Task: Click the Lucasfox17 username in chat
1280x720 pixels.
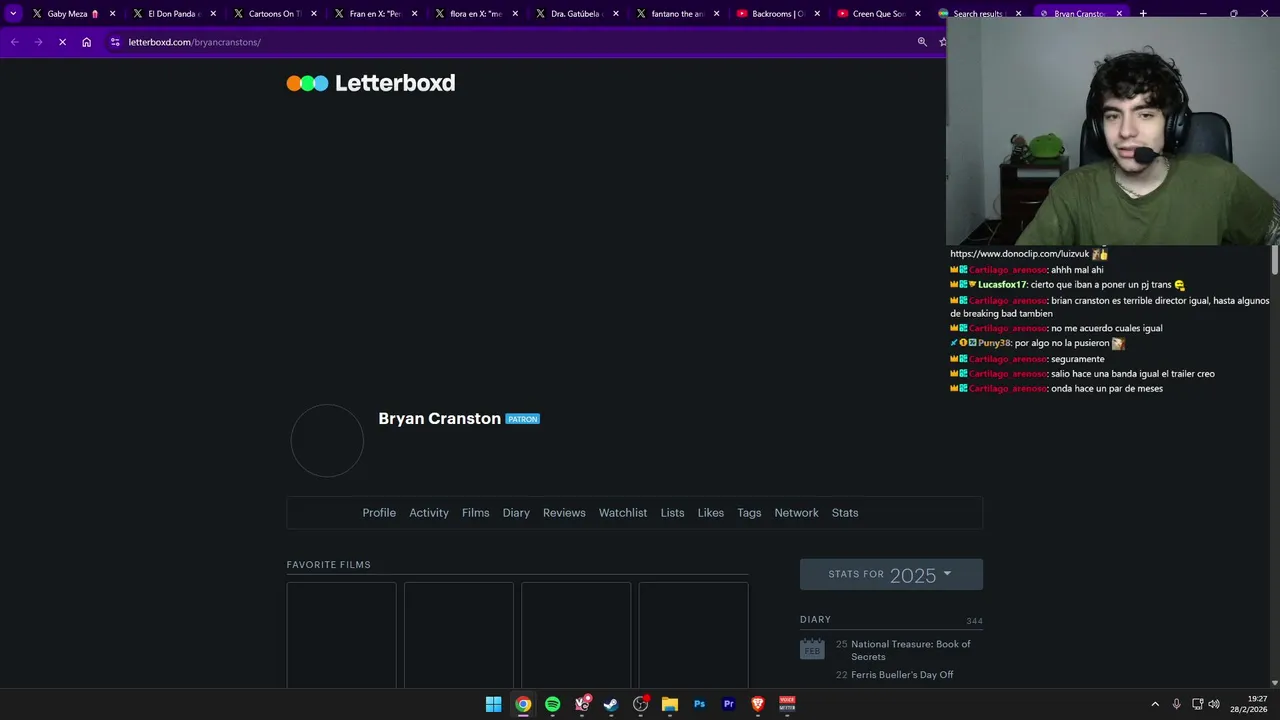Action: 1002,285
